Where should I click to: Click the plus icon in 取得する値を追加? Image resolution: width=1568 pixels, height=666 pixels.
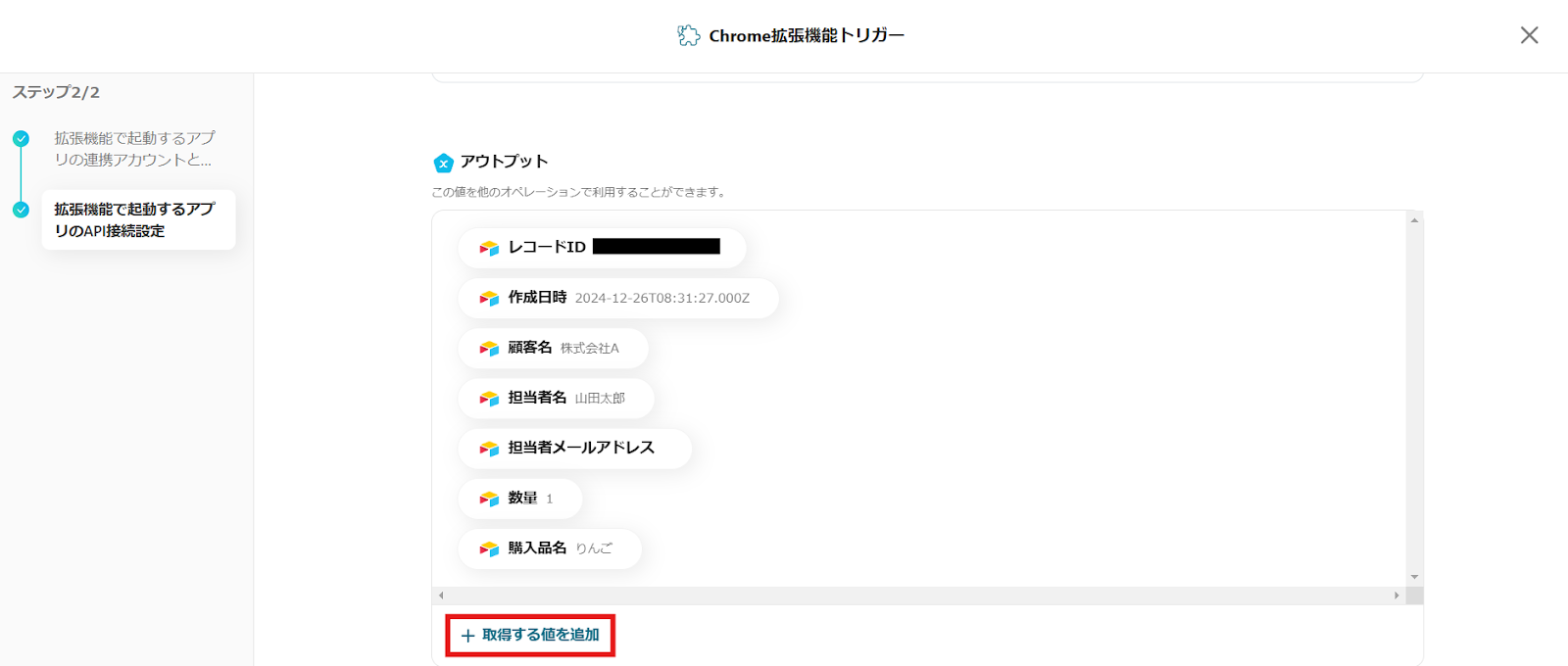point(467,636)
